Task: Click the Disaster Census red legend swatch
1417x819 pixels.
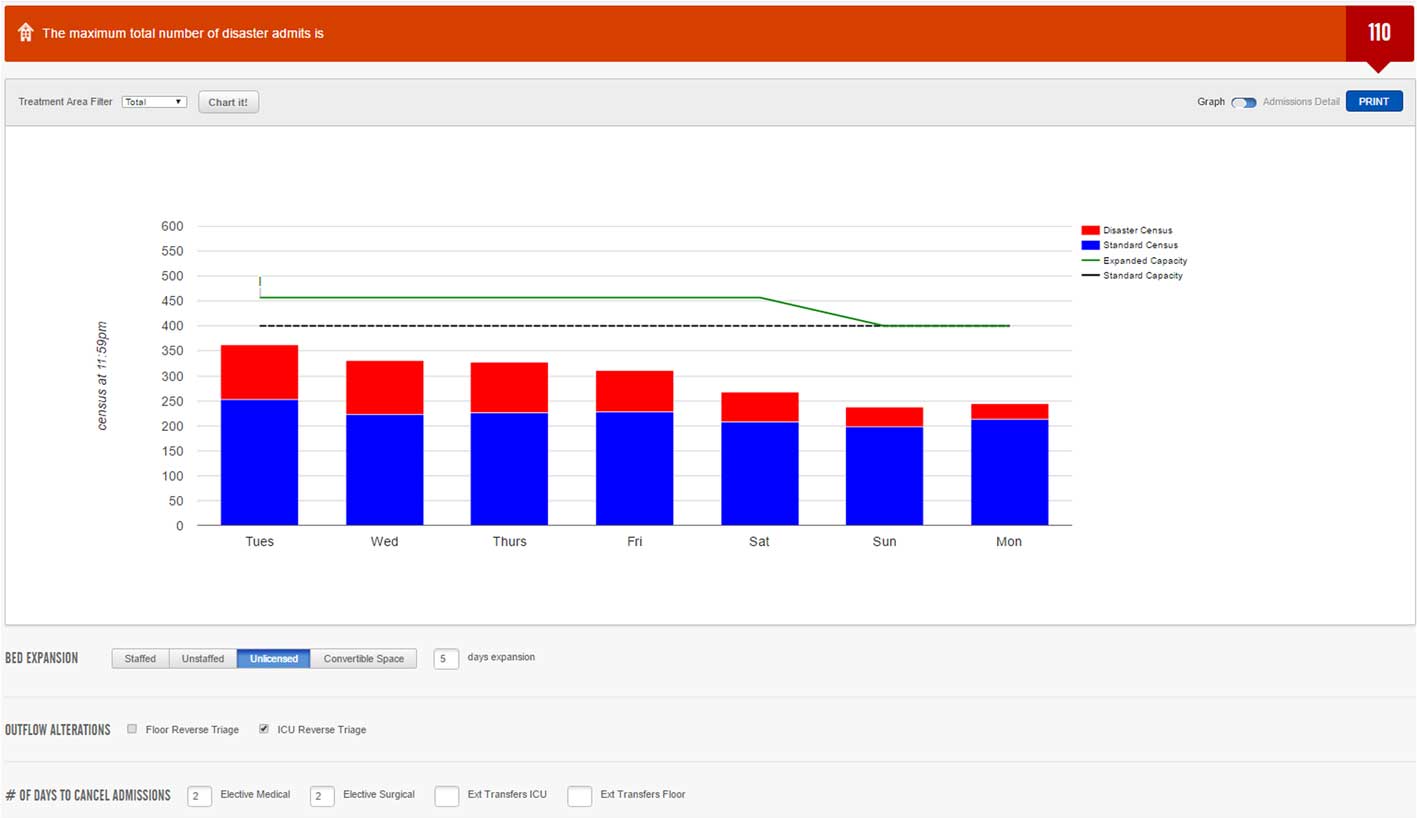Action: (x=1090, y=230)
